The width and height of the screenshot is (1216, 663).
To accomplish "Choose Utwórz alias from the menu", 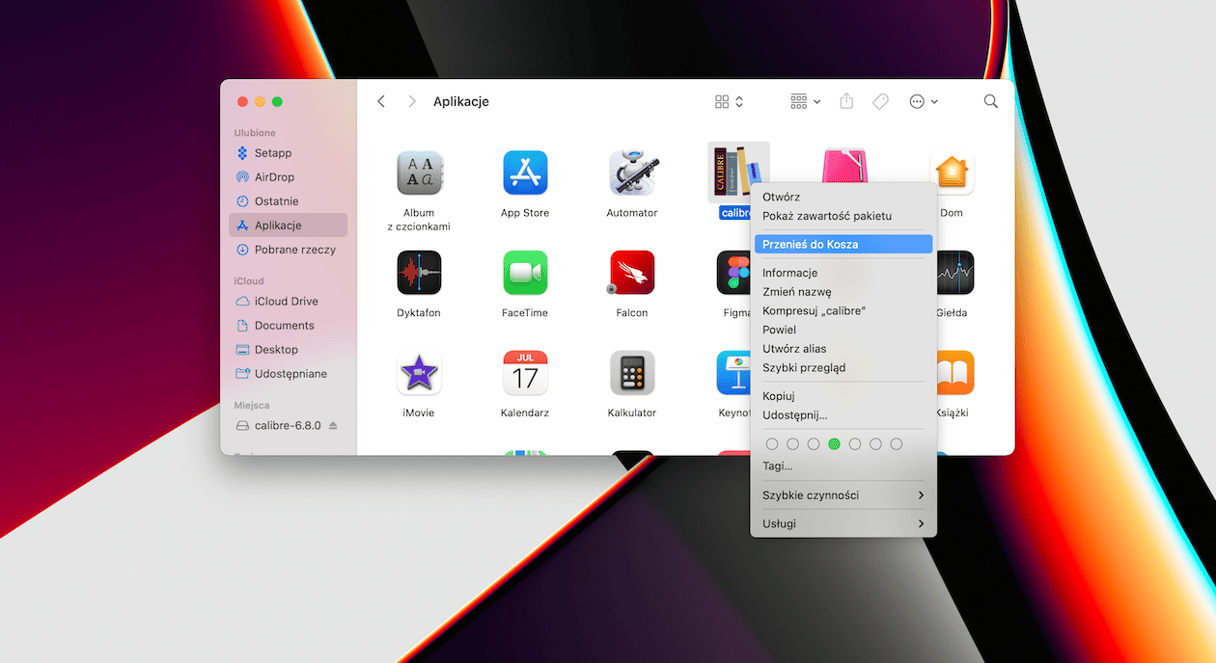I will [844, 349].
